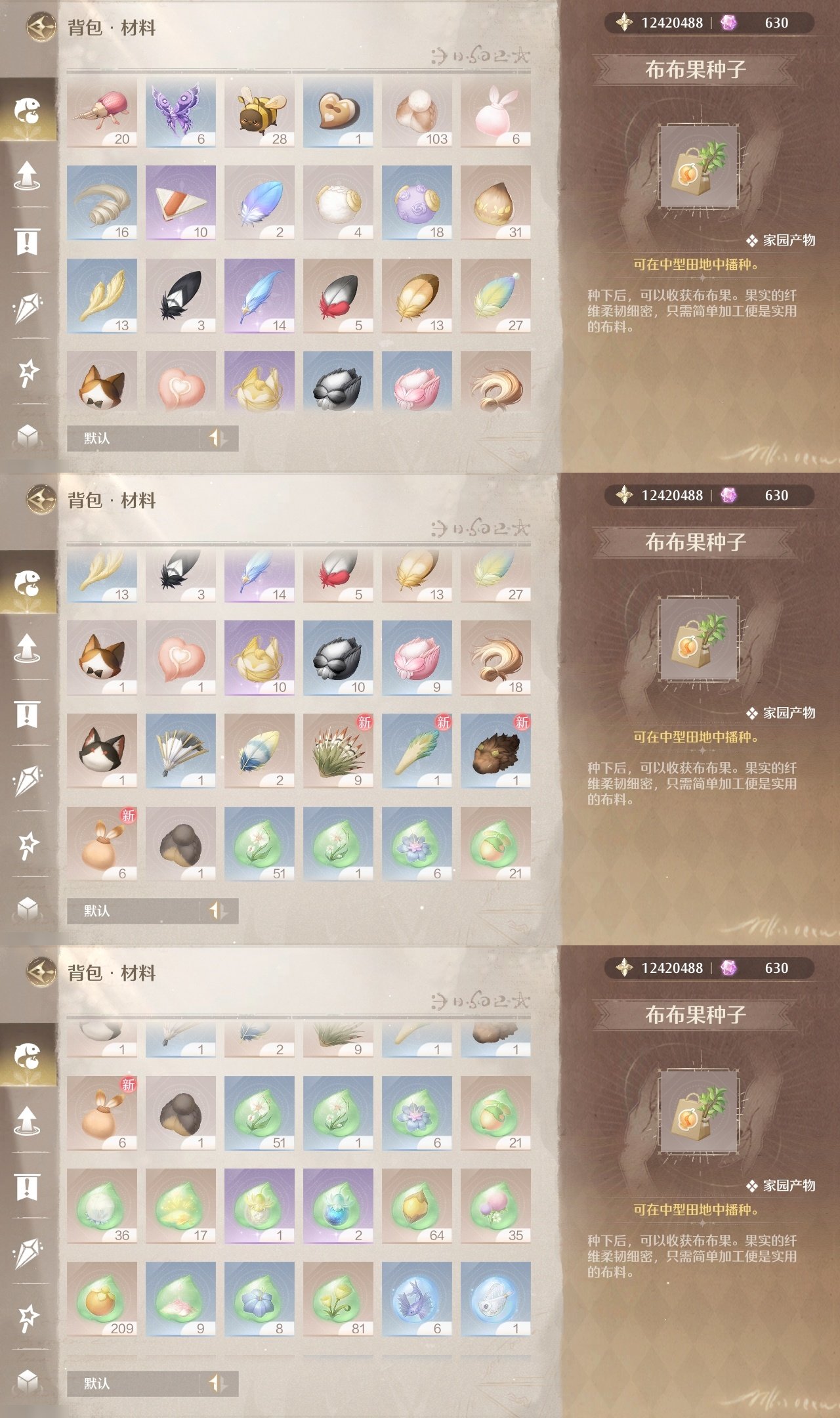Viewport: 840px width, 1418px height.
Task: Open the 默认 sort dropdown in second screen
Action: click(134, 911)
